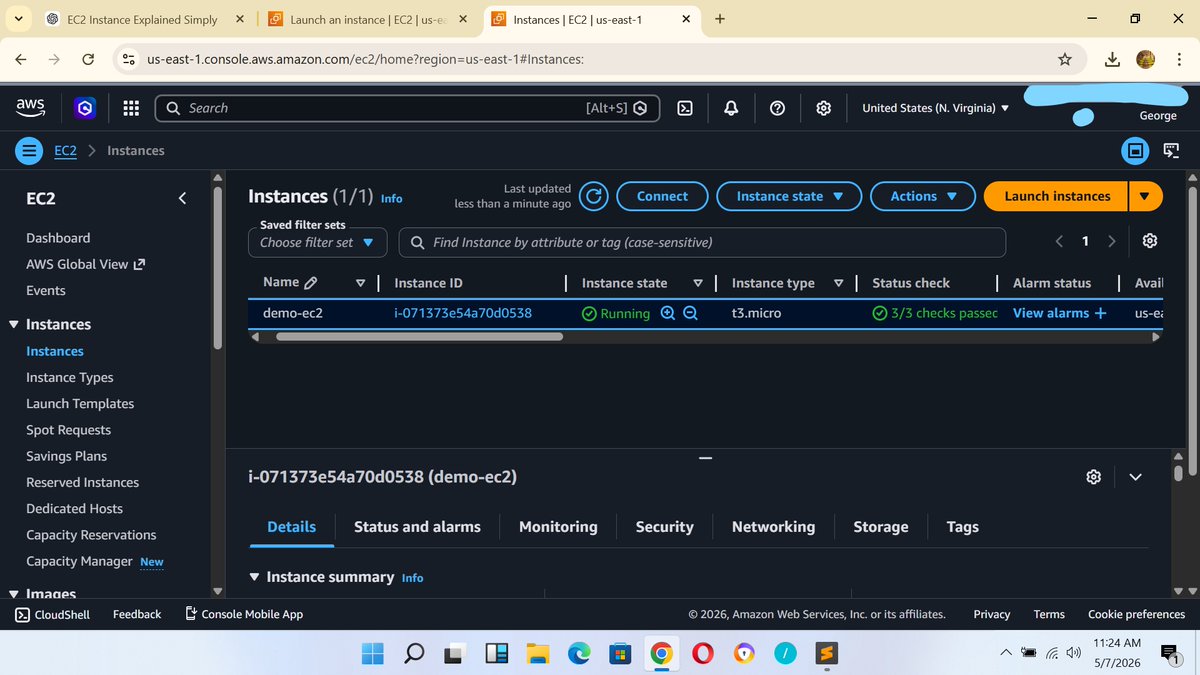Open details panel settings gear
The height and width of the screenshot is (675, 1200).
[x=1094, y=477]
